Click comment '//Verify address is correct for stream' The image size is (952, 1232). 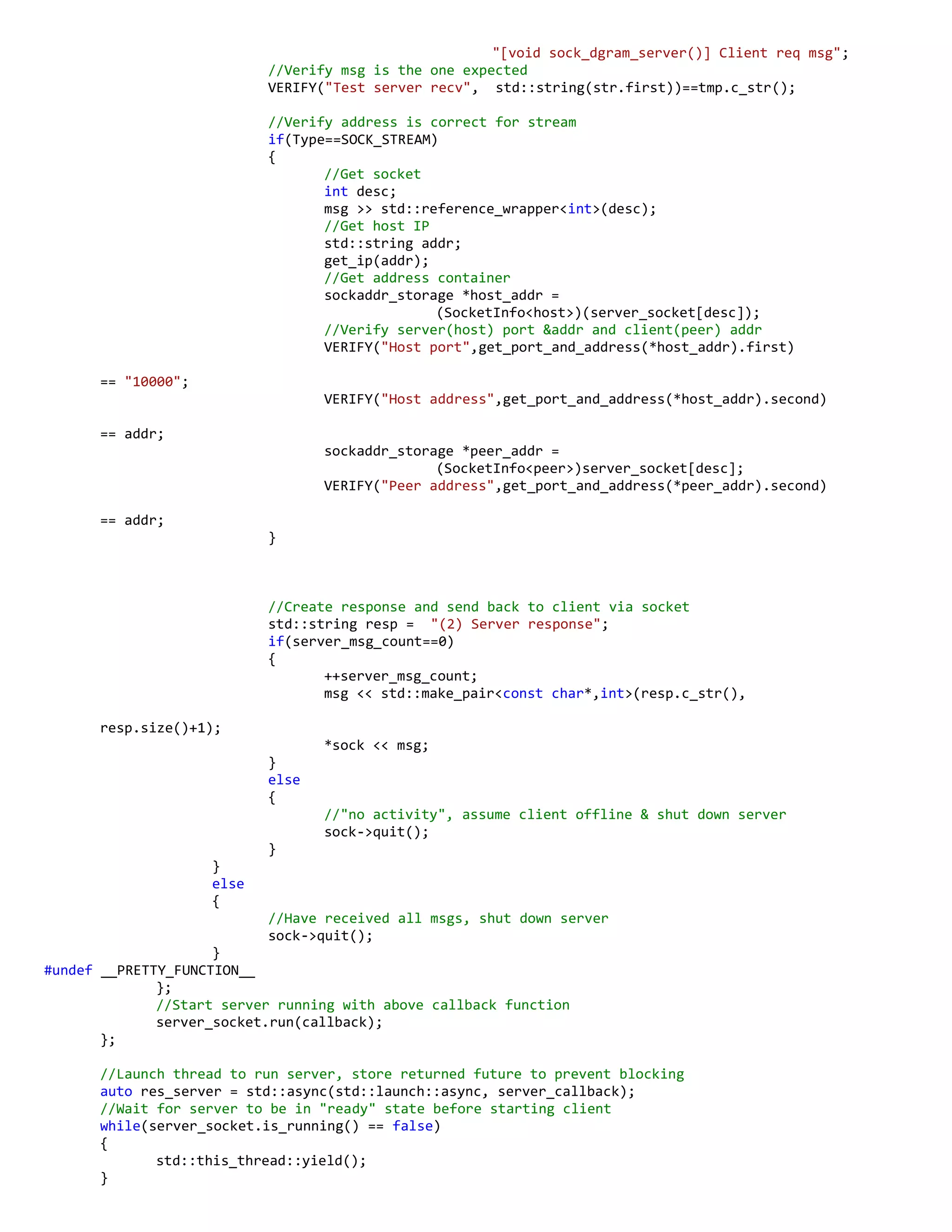423,122
